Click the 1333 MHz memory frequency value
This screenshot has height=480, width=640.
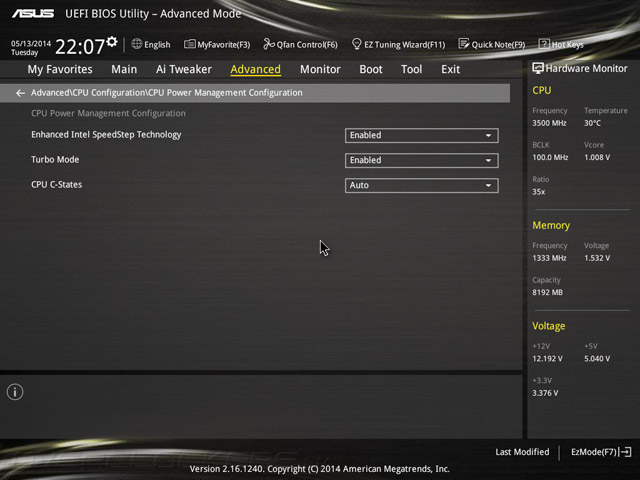pyautogui.click(x=549, y=258)
